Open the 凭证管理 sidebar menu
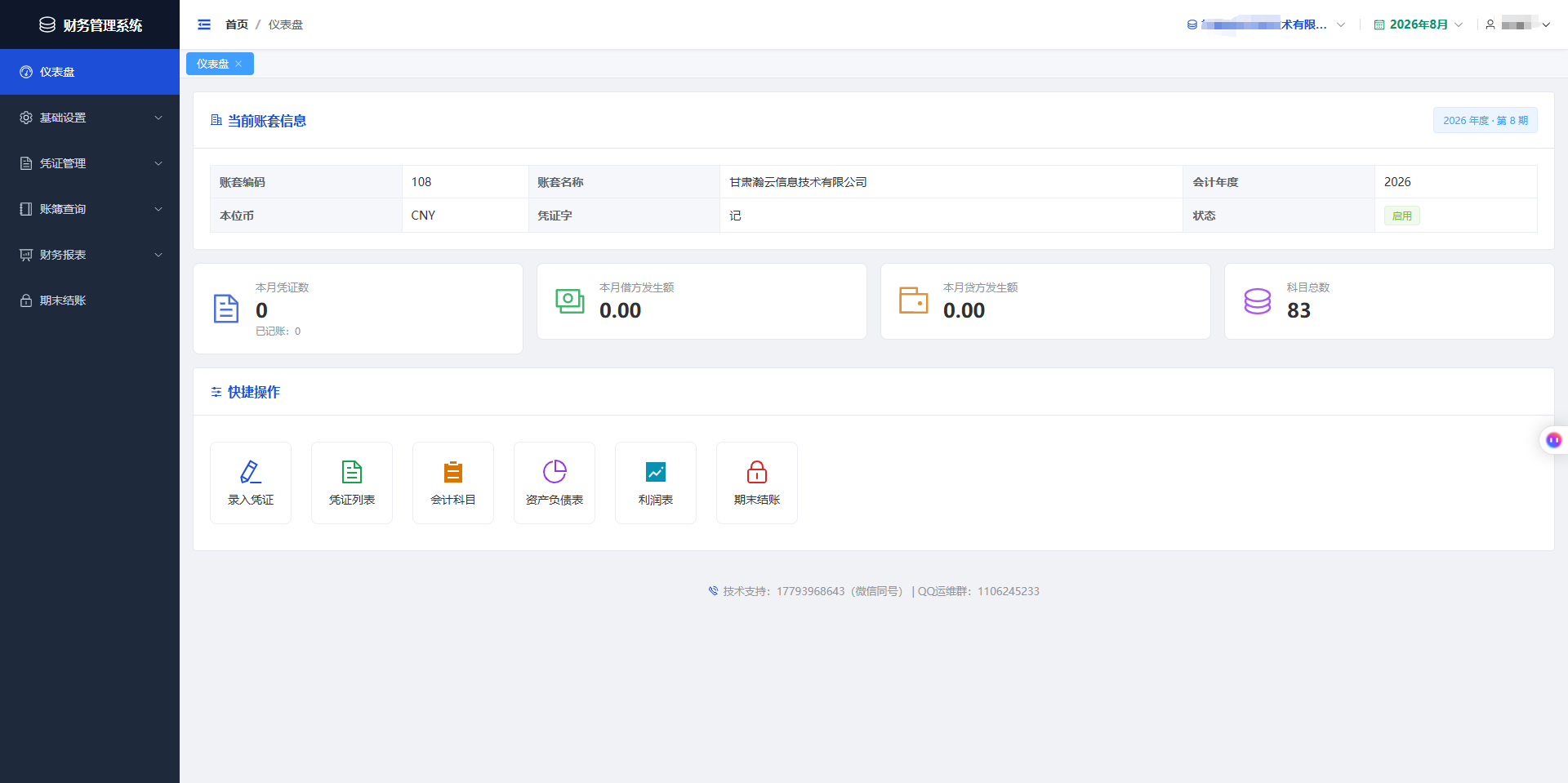 point(90,163)
